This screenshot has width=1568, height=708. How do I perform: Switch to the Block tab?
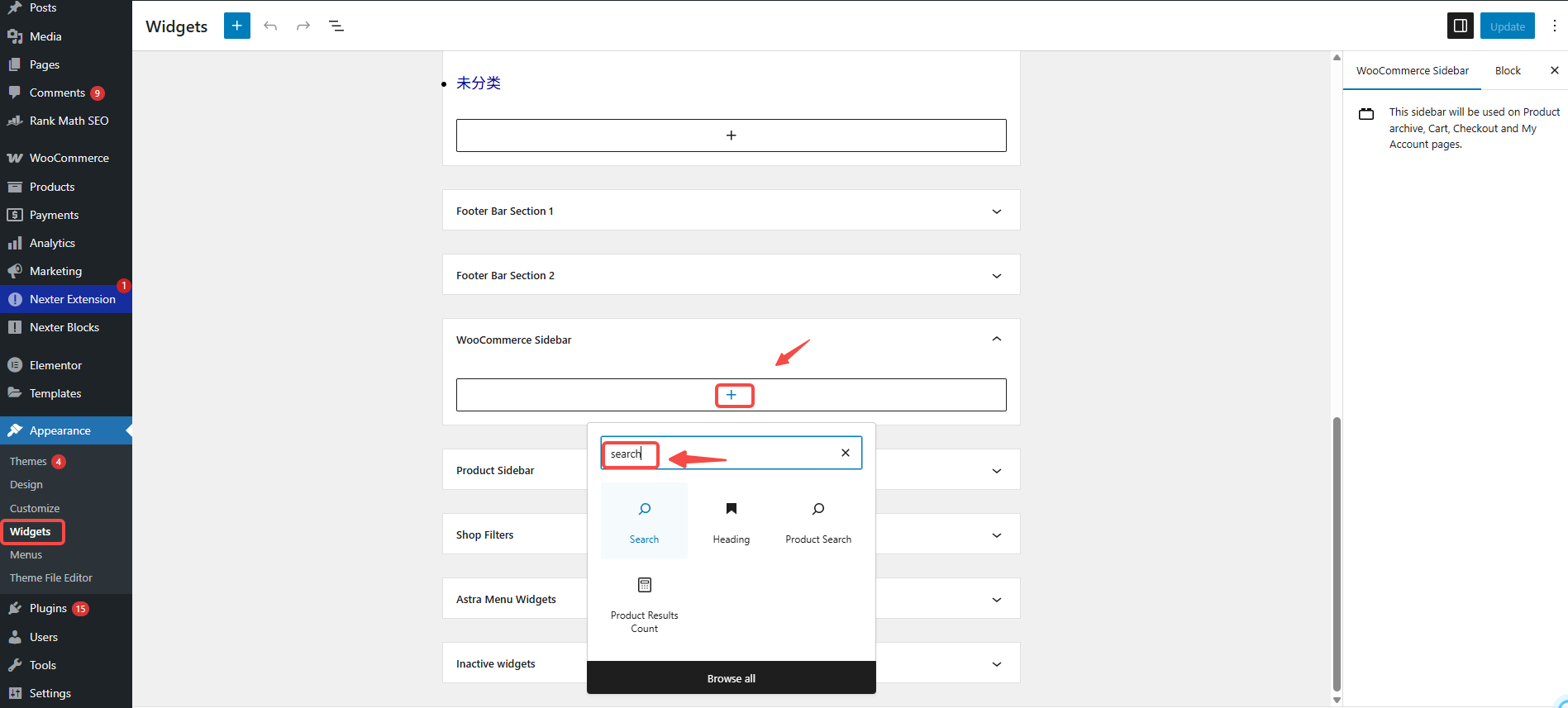pyautogui.click(x=1507, y=71)
